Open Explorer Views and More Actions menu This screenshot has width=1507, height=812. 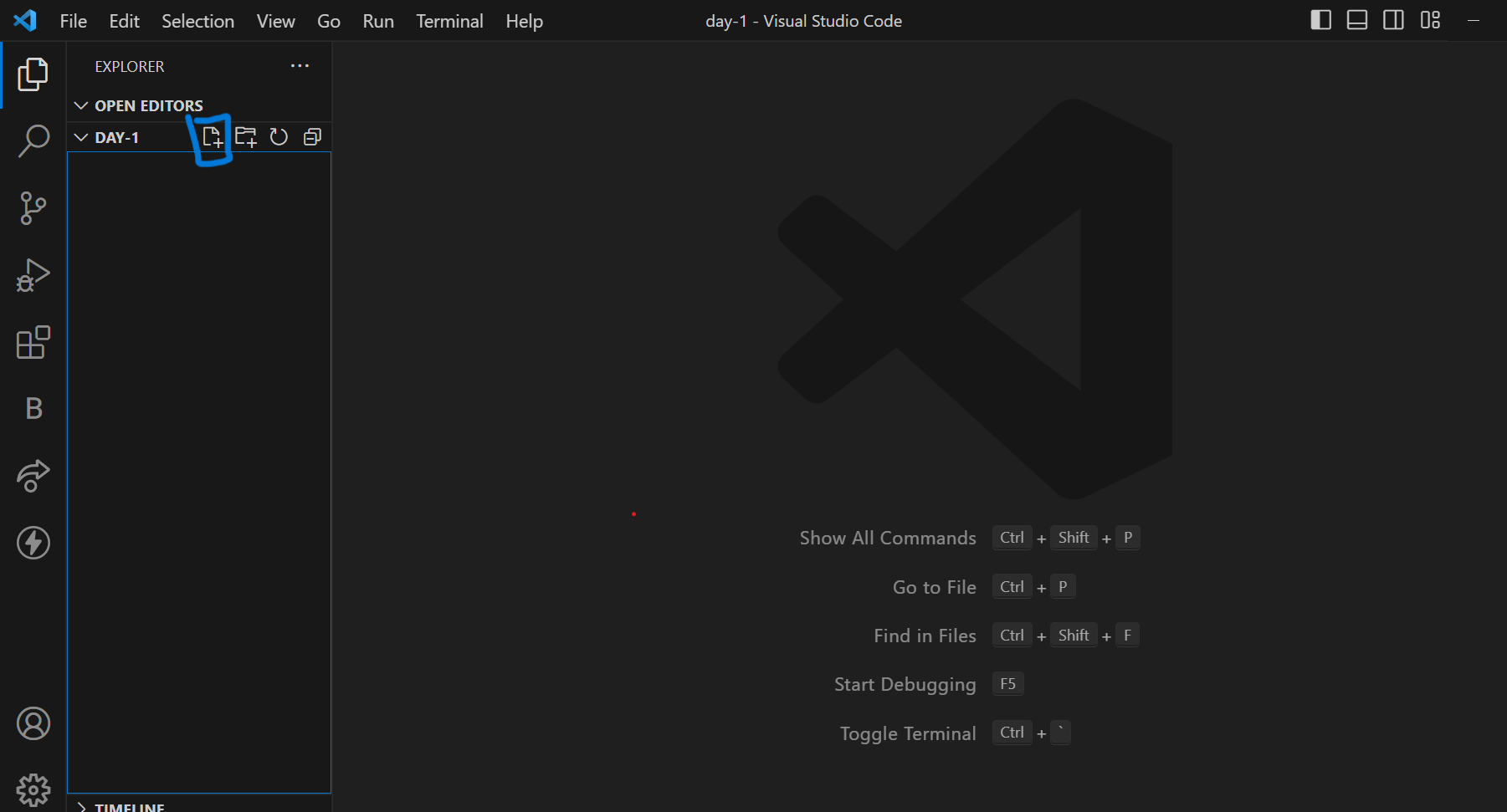pos(300,65)
